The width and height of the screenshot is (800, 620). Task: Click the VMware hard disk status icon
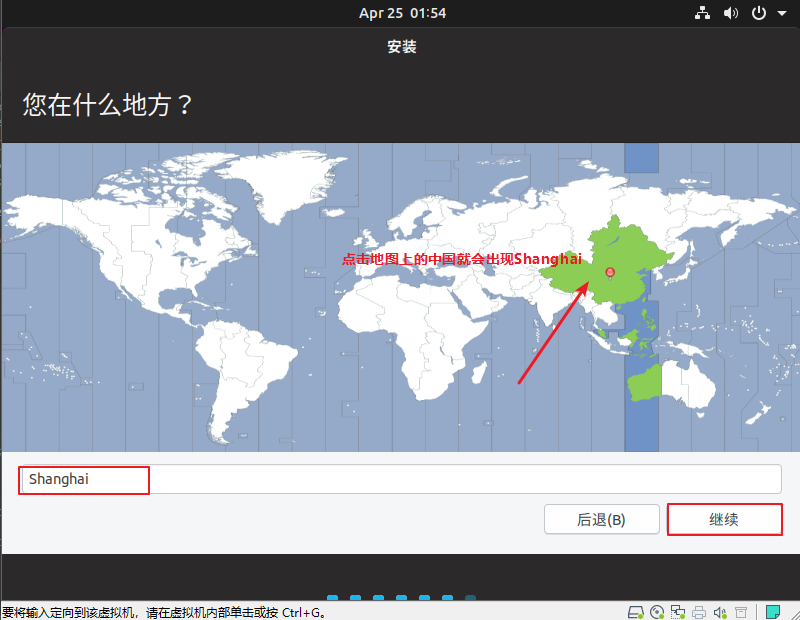[x=636, y=612]
